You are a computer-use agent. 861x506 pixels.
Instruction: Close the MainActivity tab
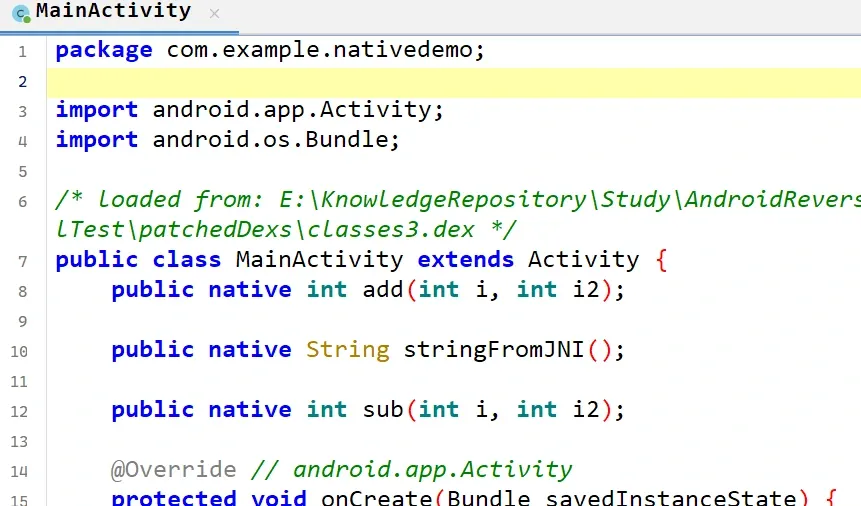pyautogui.click(x=215, y=14)
